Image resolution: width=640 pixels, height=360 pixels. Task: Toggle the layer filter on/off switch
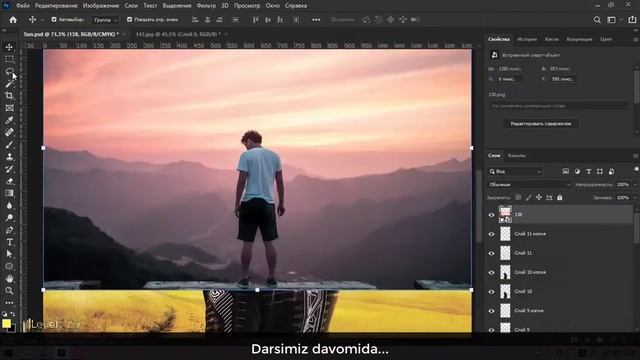[636, 169]
